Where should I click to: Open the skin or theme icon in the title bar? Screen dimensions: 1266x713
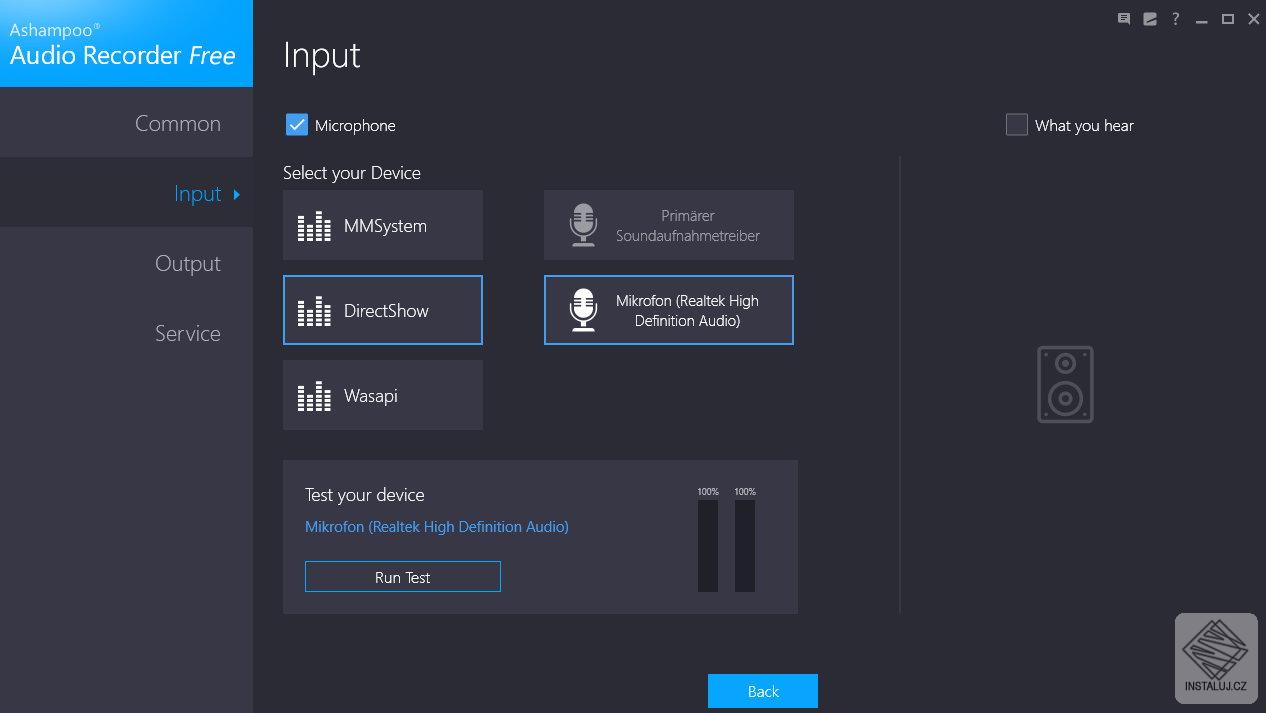pos(1150,19)
